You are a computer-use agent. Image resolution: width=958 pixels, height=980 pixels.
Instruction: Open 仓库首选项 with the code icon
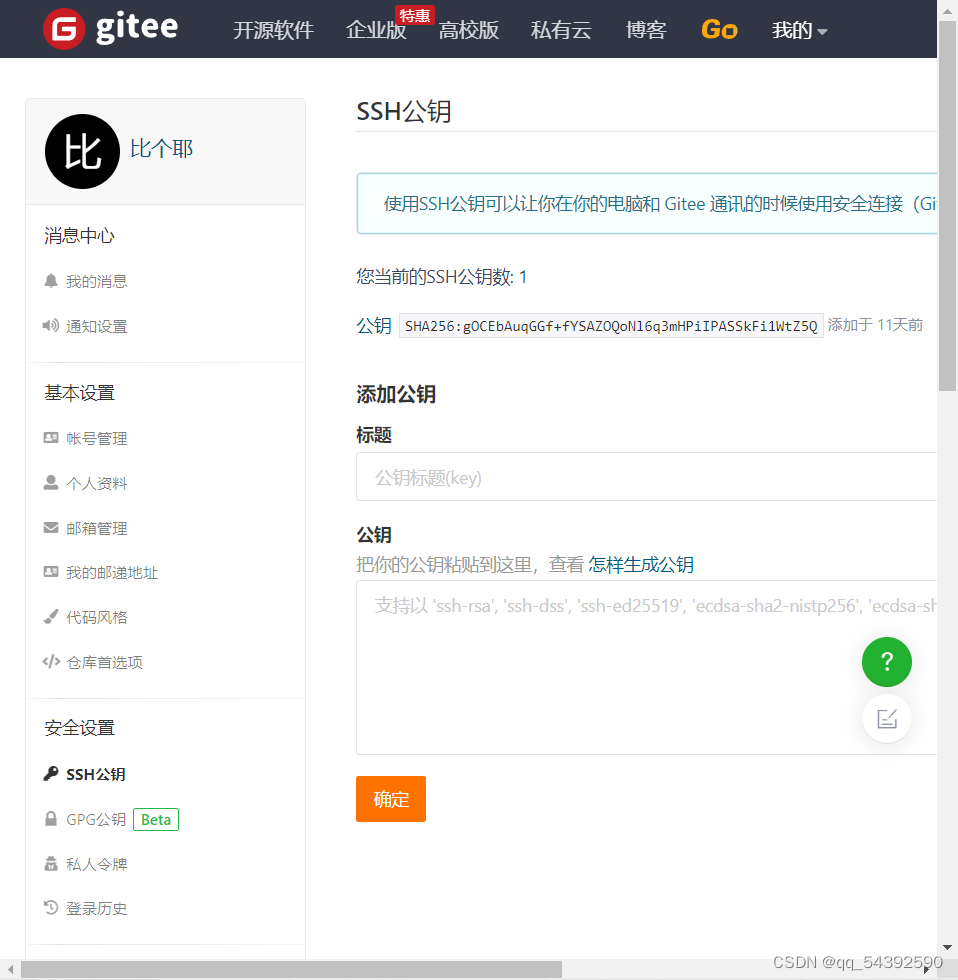click(102, 662)
